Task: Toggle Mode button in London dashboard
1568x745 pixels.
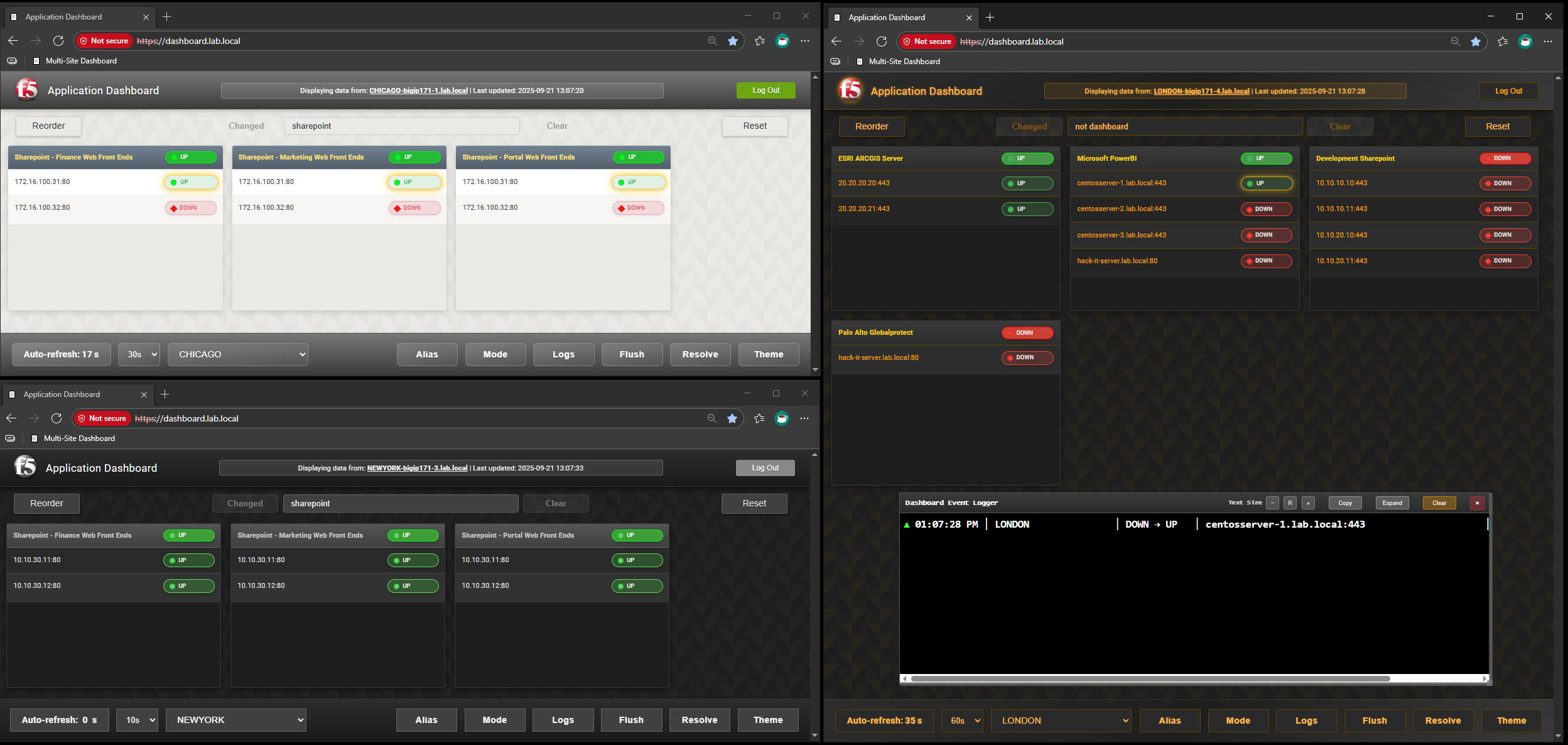Action: (x=1238, y=721)
